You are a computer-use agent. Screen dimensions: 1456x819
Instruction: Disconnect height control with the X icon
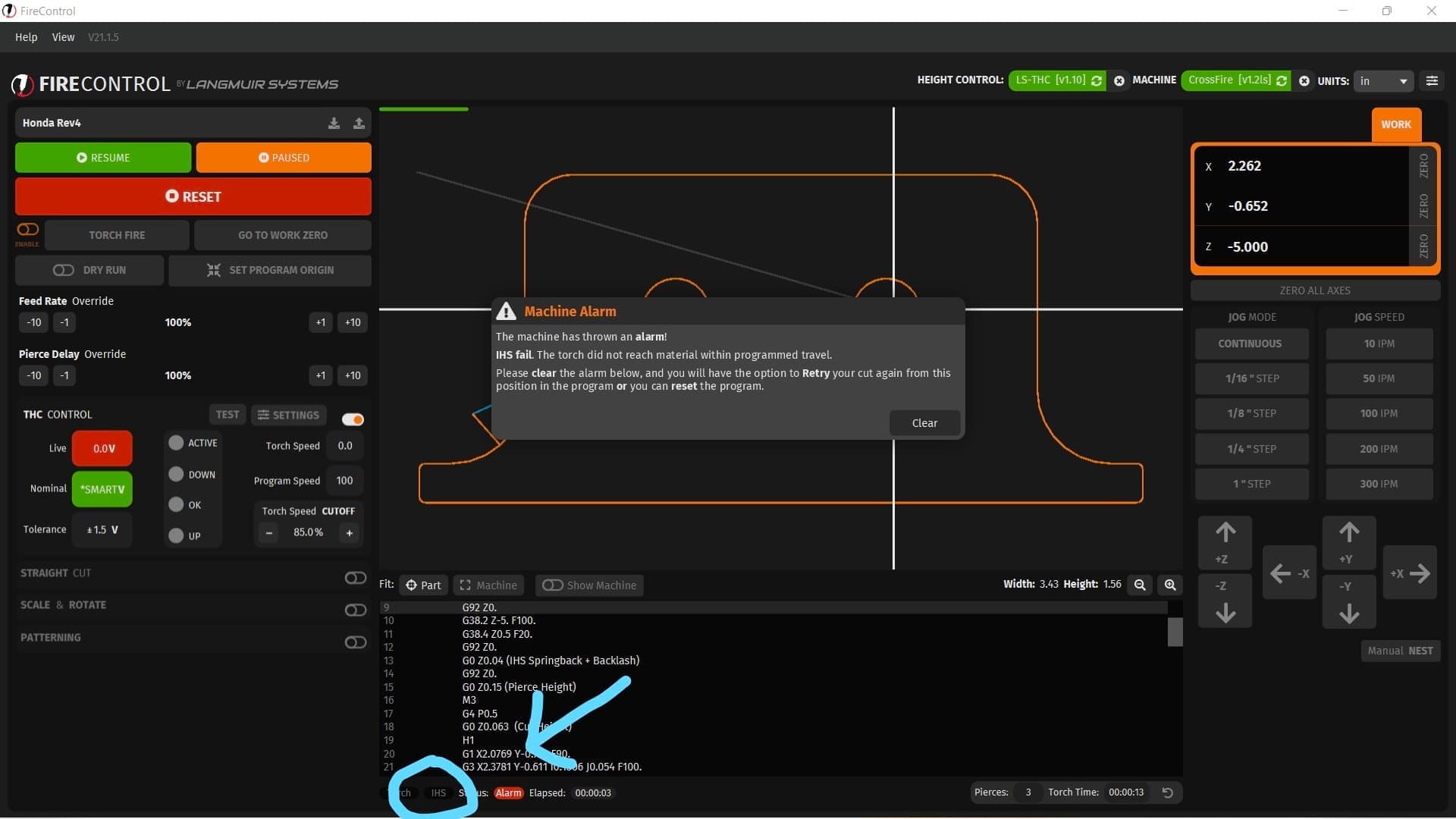coord(1119,80)
